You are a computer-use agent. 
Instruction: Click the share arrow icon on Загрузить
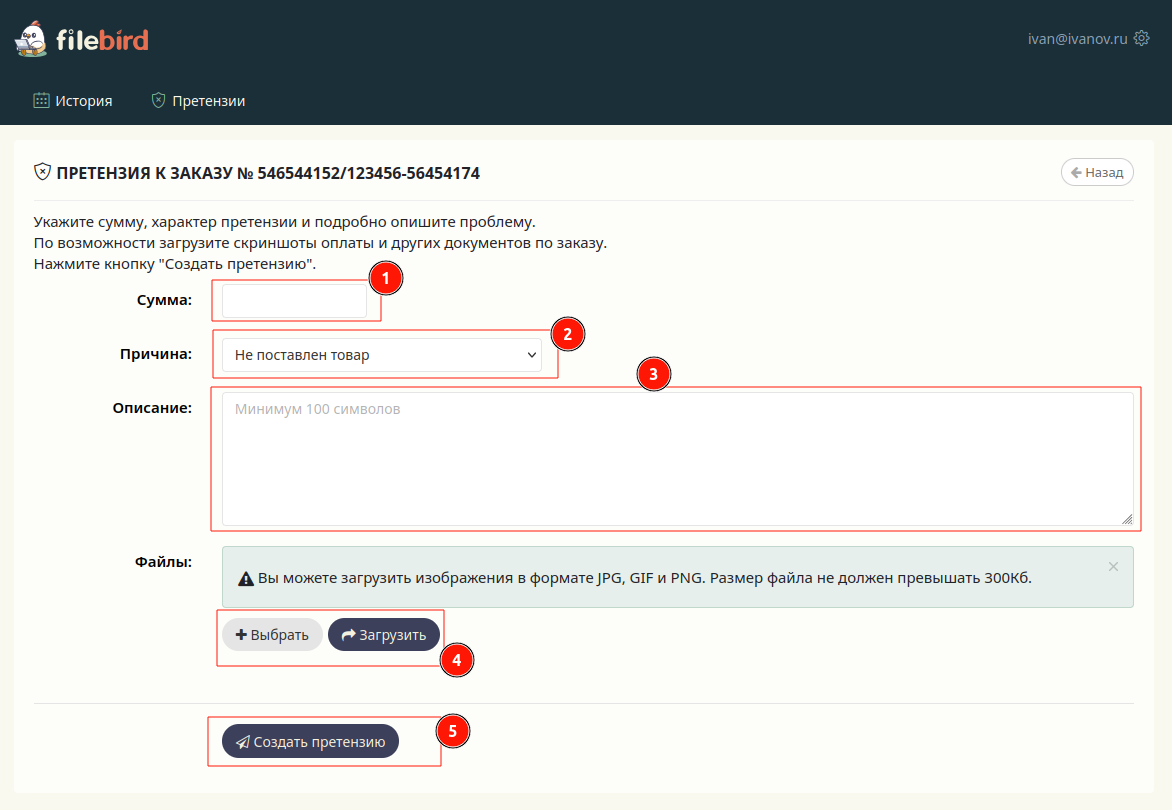(348, 635)
